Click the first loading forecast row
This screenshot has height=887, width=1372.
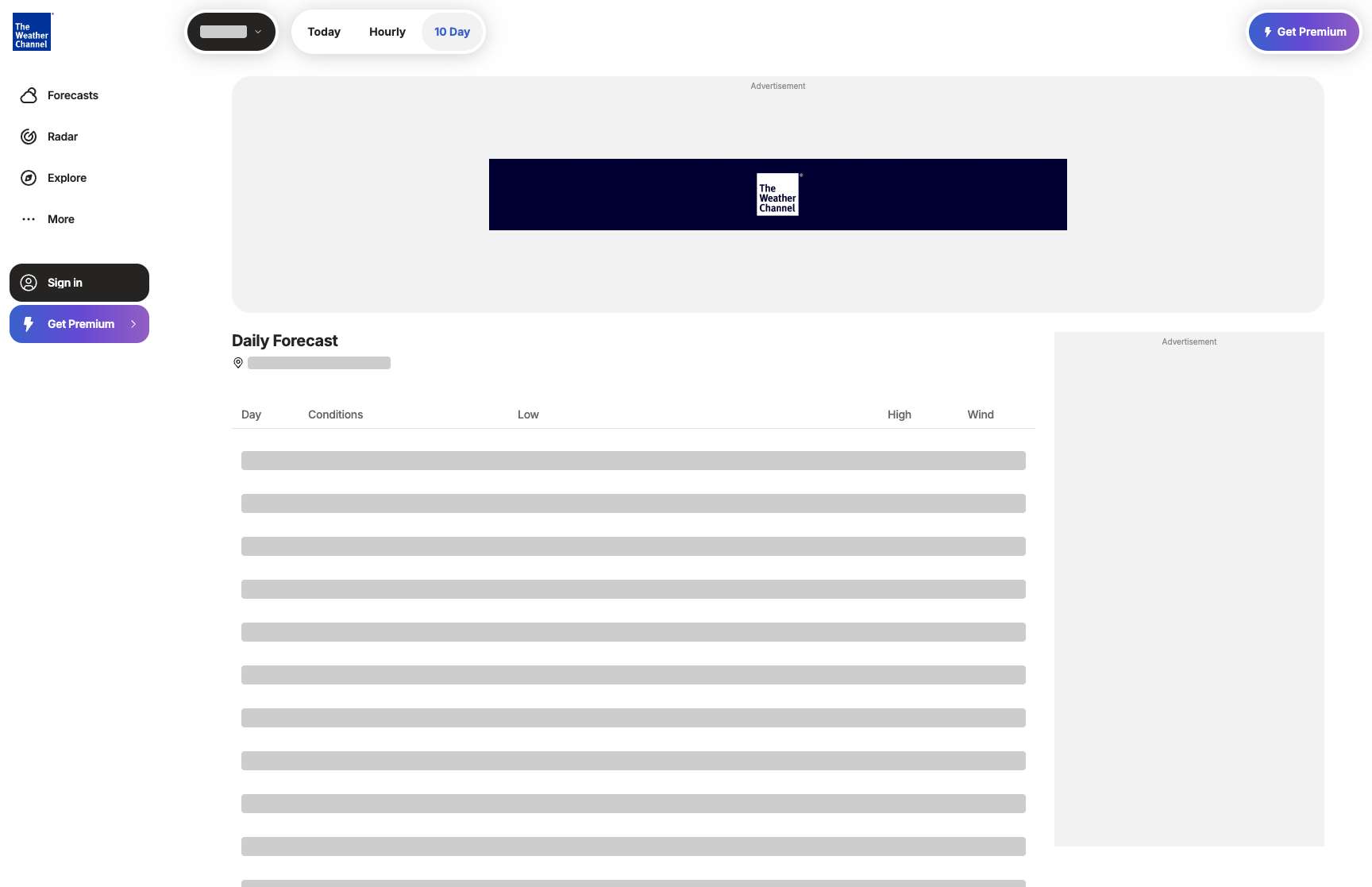(634, 461)
